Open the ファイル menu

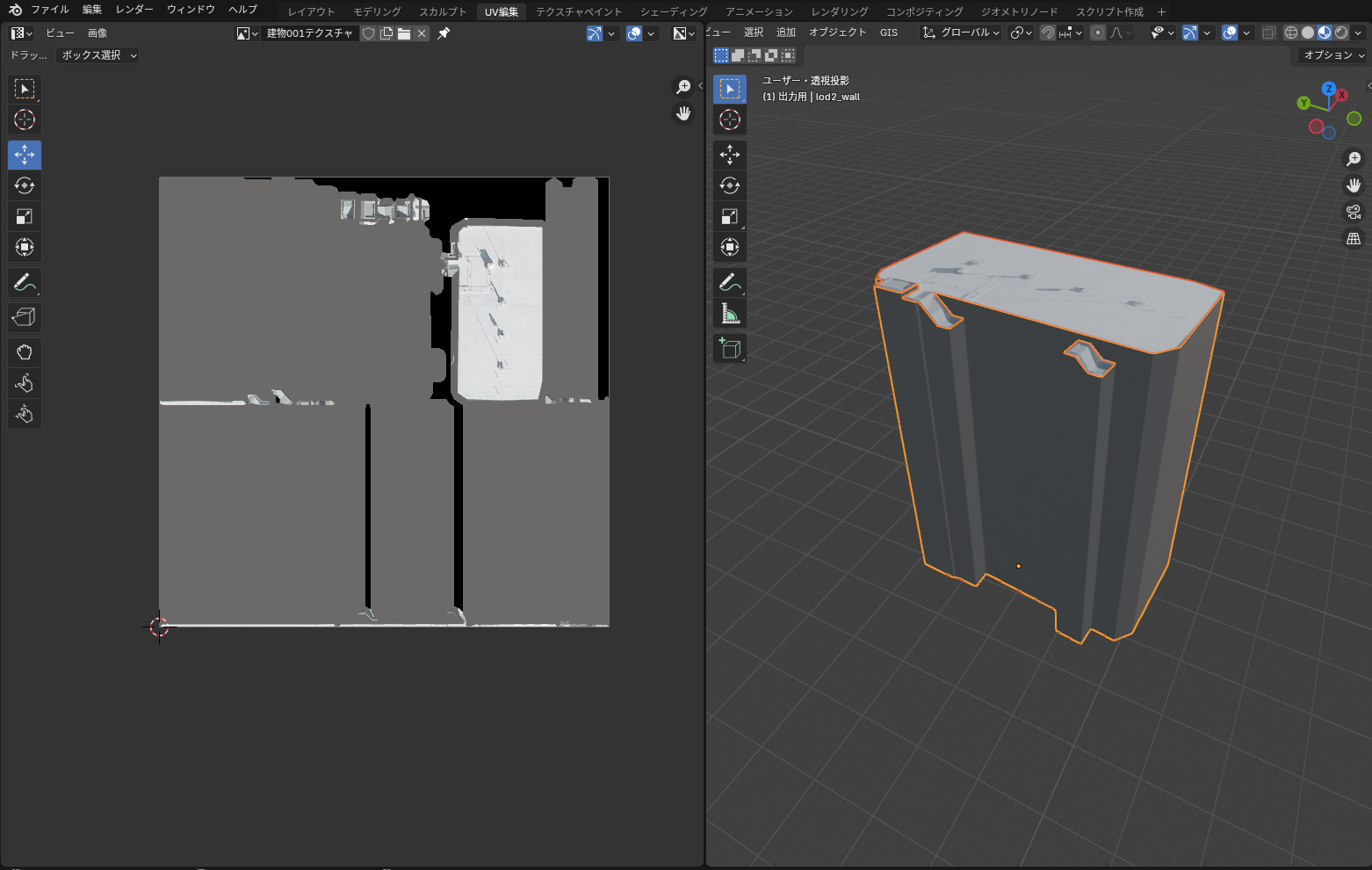(49, 10)
